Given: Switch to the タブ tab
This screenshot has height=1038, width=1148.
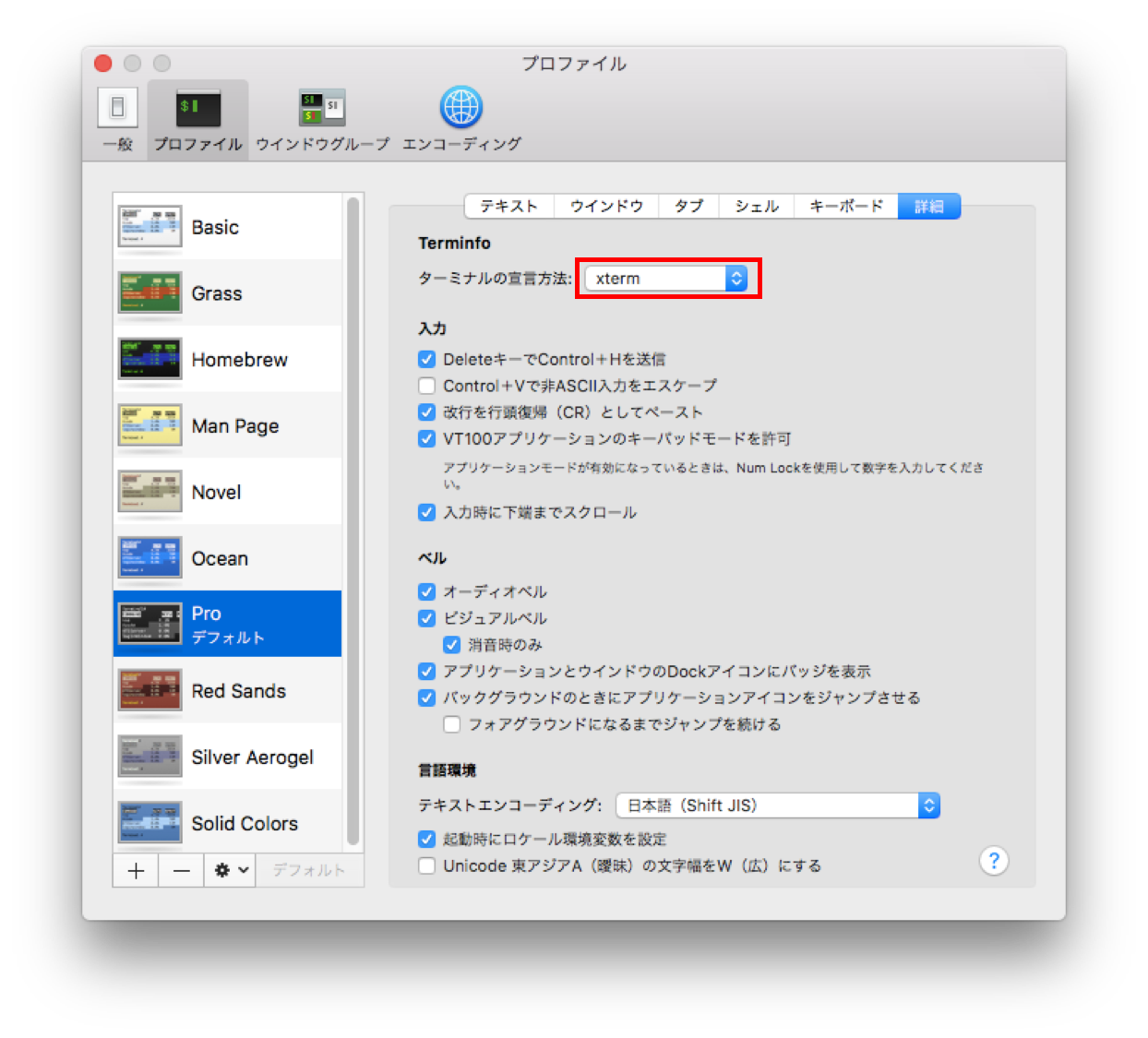Looking at the screenshot, I should click(689, 206).
